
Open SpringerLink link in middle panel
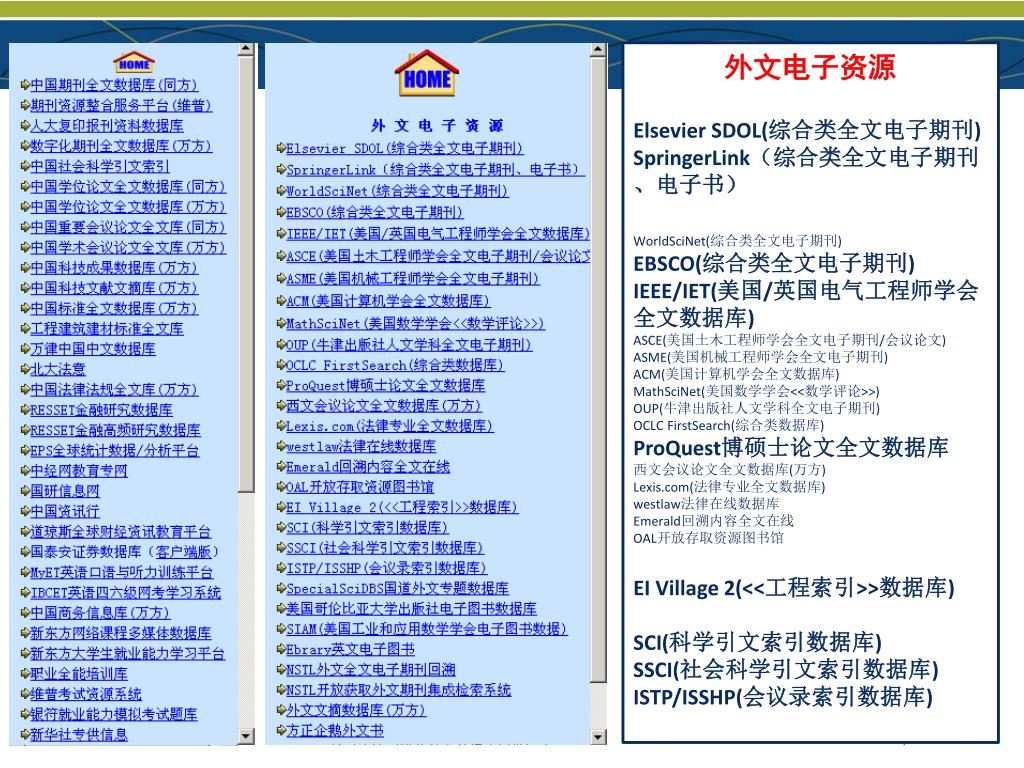coord(436,169)
